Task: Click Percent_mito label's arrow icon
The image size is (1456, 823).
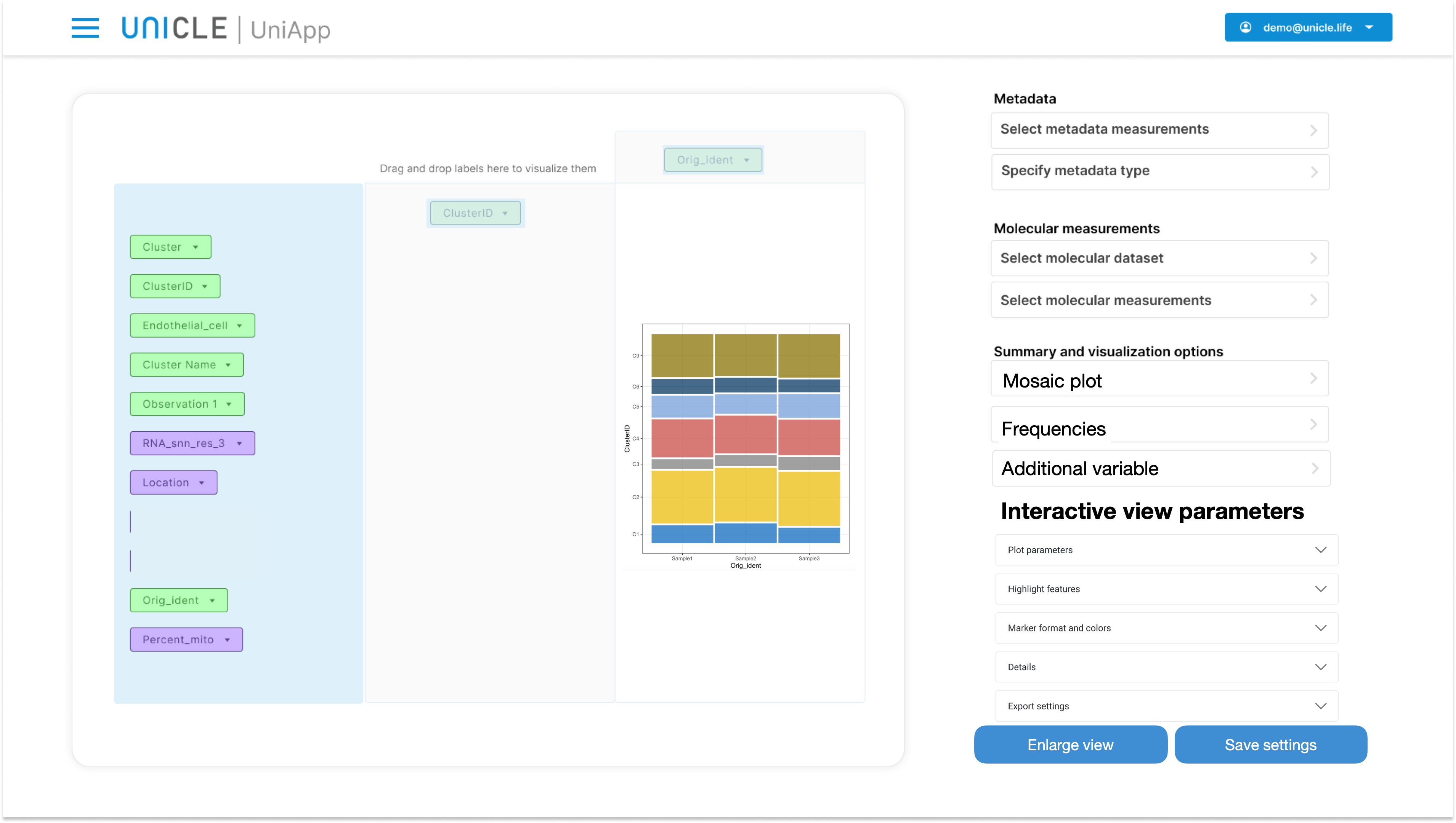Action: [x=227, y=640]
